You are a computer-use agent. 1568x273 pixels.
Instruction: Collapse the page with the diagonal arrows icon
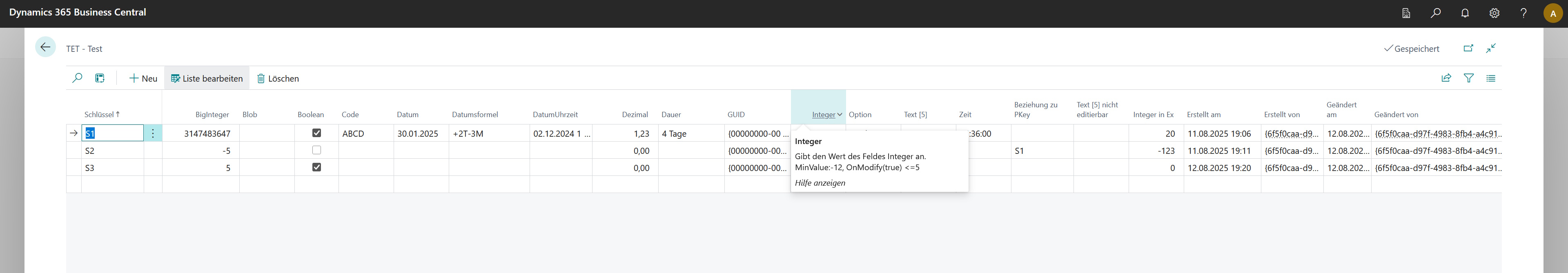[x=1491, y=49]
